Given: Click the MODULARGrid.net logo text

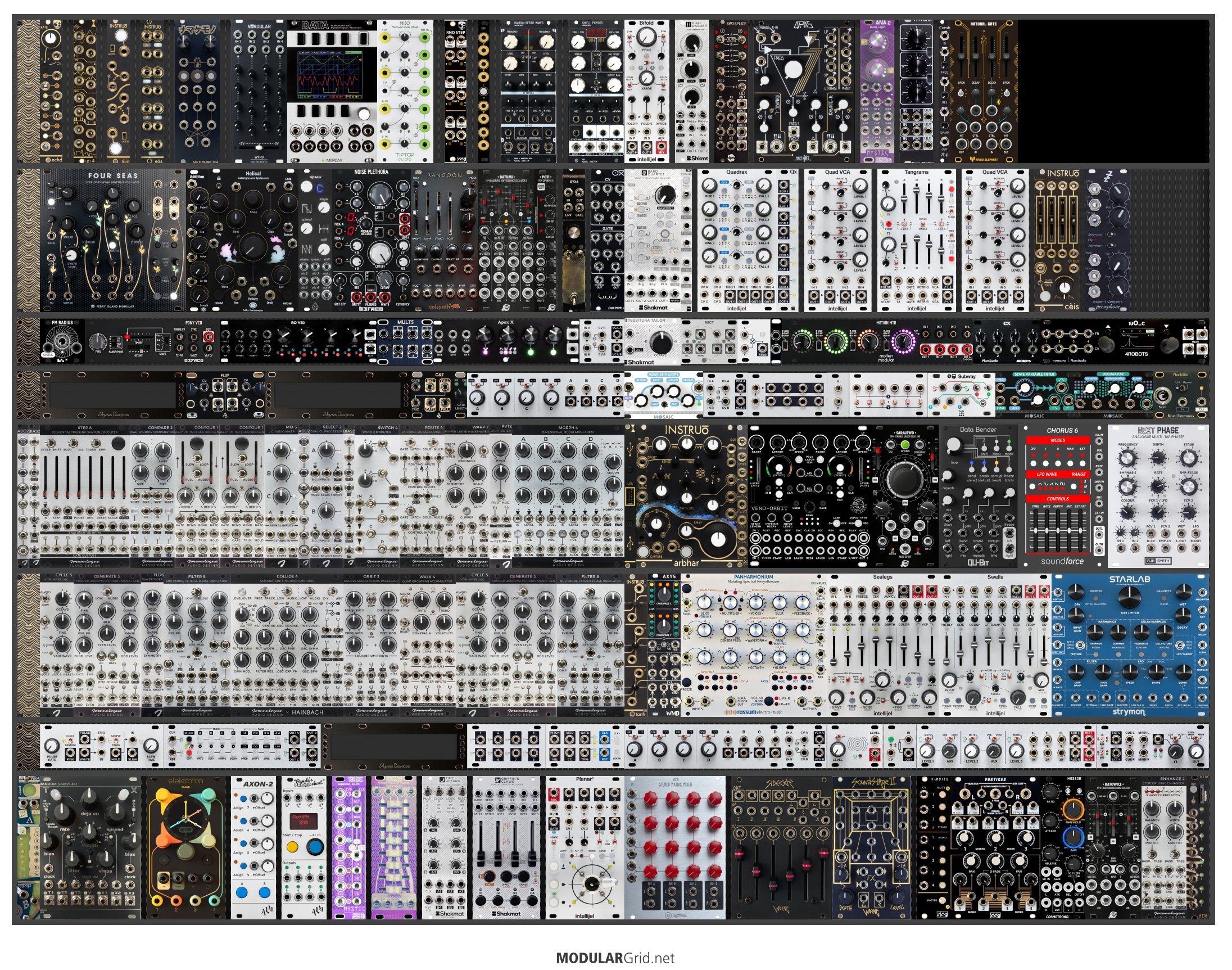Looking at the screenshot, I should point(615,958).
